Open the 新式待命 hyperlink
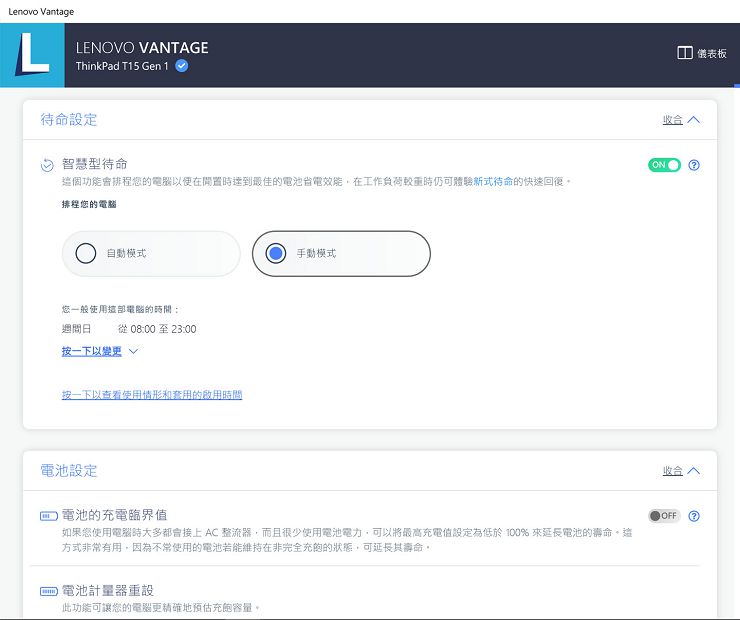The width and height of the screenshot is (740, 620). pos(493,182)
